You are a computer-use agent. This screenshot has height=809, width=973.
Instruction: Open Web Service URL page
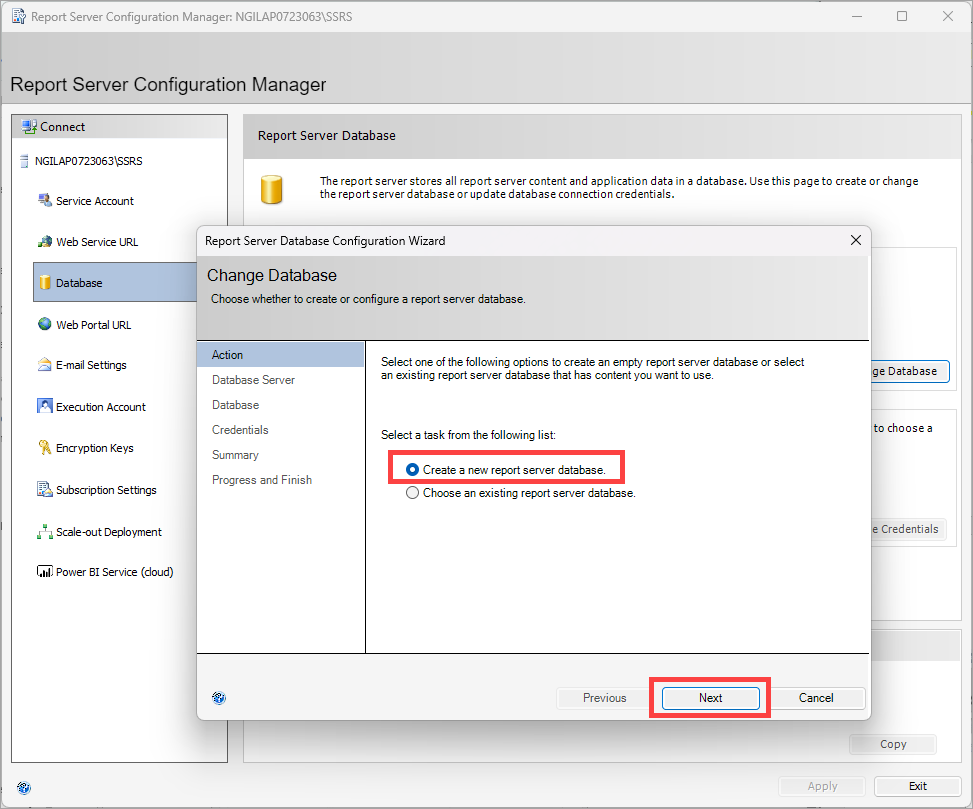pyautogui.click(x=97, y=242)
